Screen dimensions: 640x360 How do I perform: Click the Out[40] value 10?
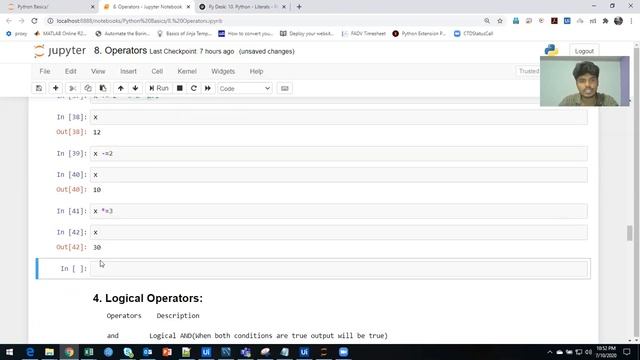[x=97, y=190]
